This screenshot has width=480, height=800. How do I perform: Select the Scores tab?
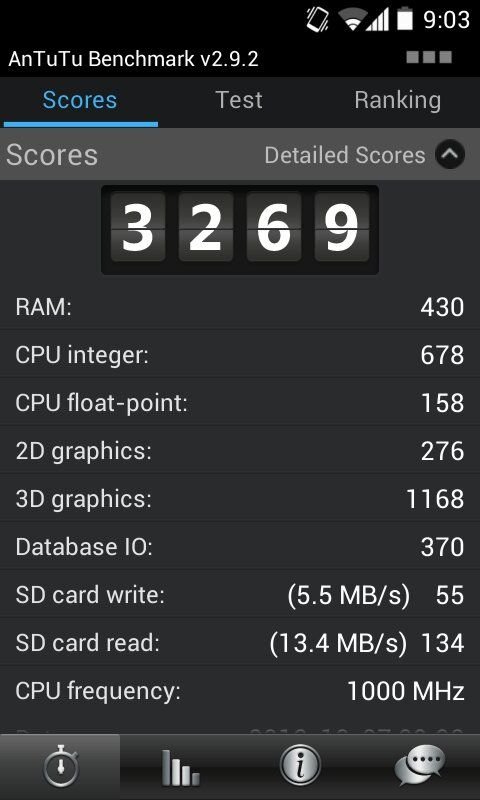pyautogui.click(x=80, y=100)
